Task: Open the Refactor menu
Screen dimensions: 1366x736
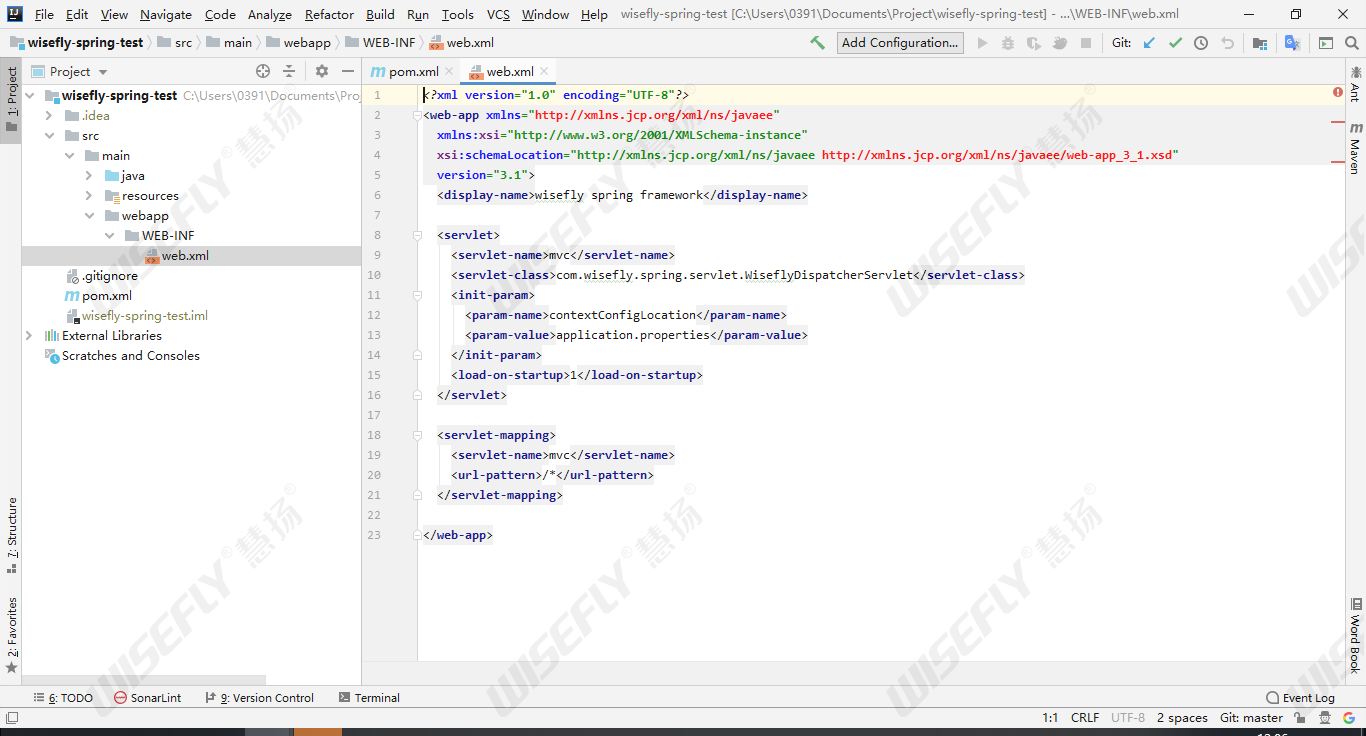Action: 329,14
